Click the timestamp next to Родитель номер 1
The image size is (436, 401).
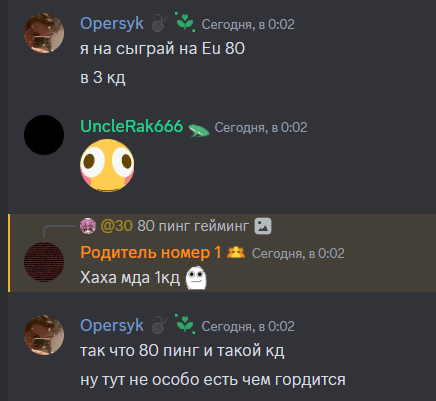[298, 253]
